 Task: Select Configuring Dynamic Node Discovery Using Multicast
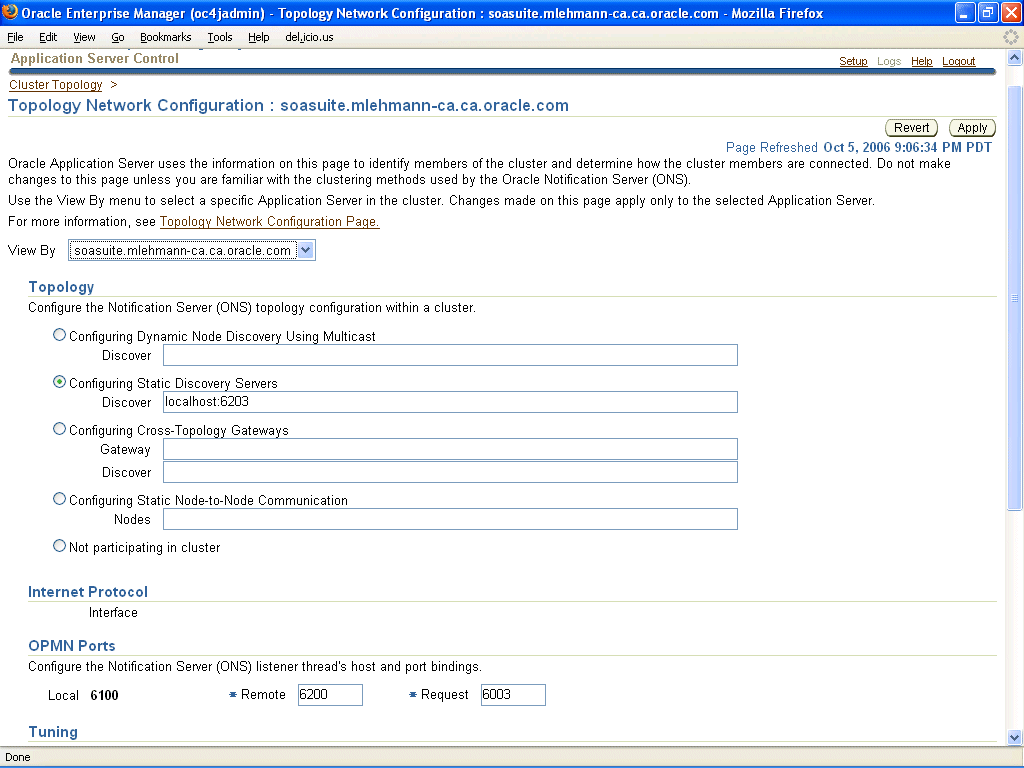click(x=59, y=335)
